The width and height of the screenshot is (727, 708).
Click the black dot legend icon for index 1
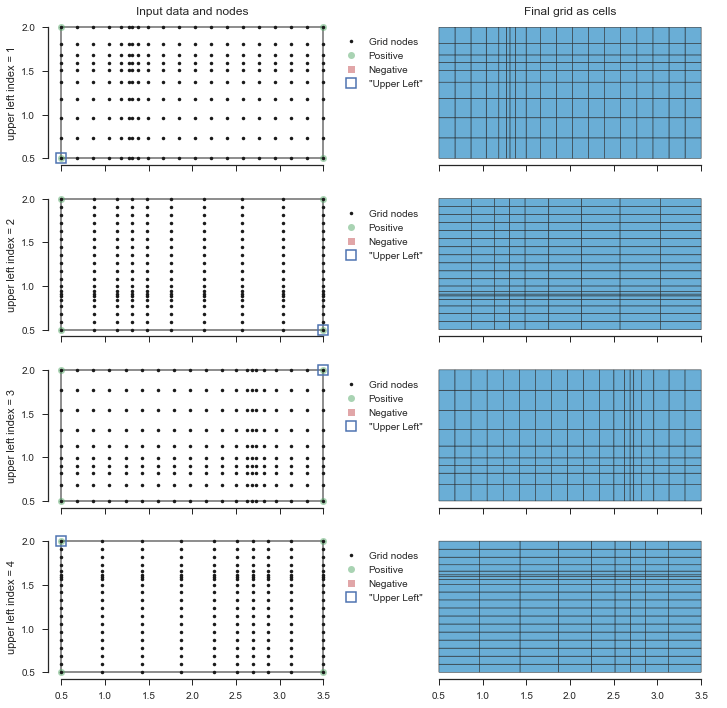pos(351,42)
